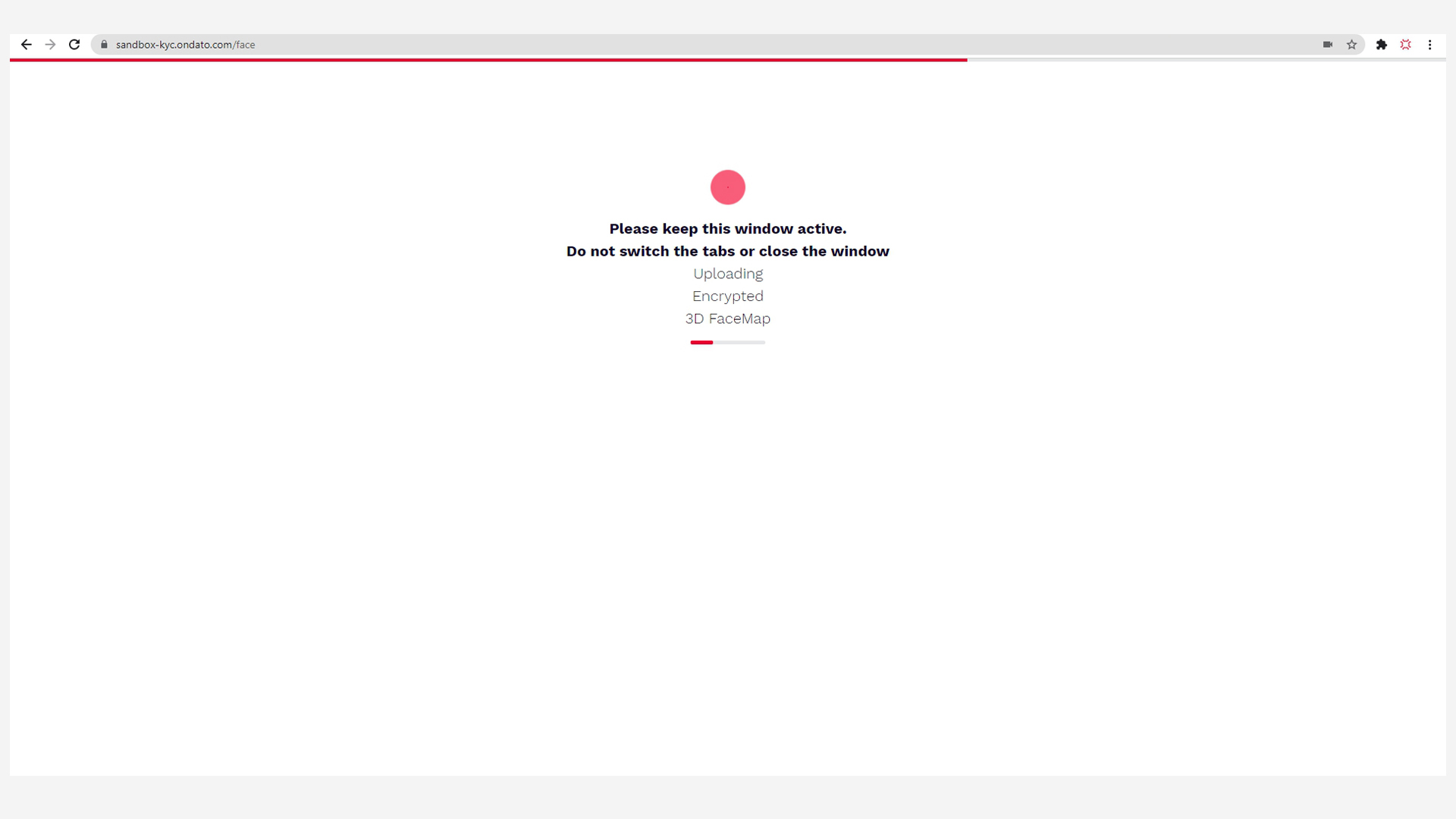Click the 'Uploading' status text
The image size is (1456, 819).
pos(728,274)
